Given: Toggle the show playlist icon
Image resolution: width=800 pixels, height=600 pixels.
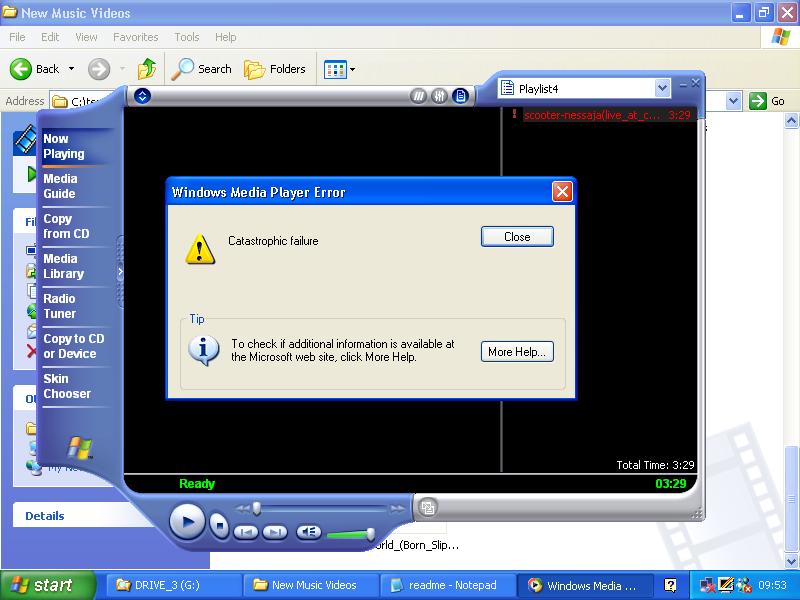Looking at the screenshot, I should click(x=460, y=95).
